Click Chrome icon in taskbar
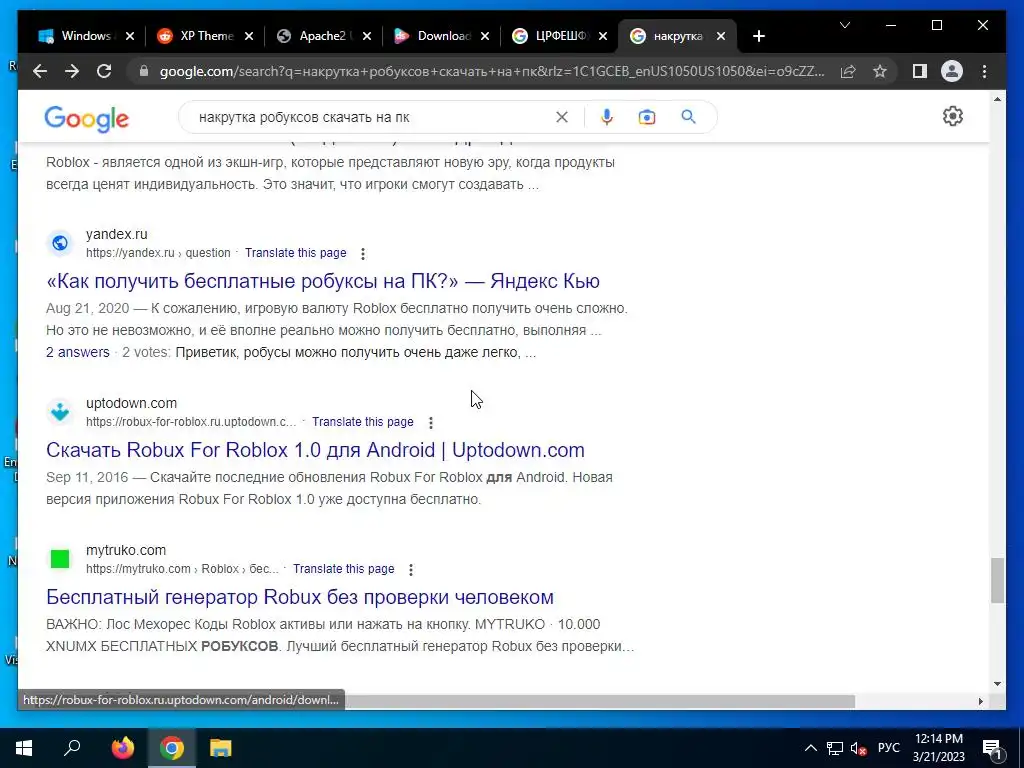 (x=172, y=748)
